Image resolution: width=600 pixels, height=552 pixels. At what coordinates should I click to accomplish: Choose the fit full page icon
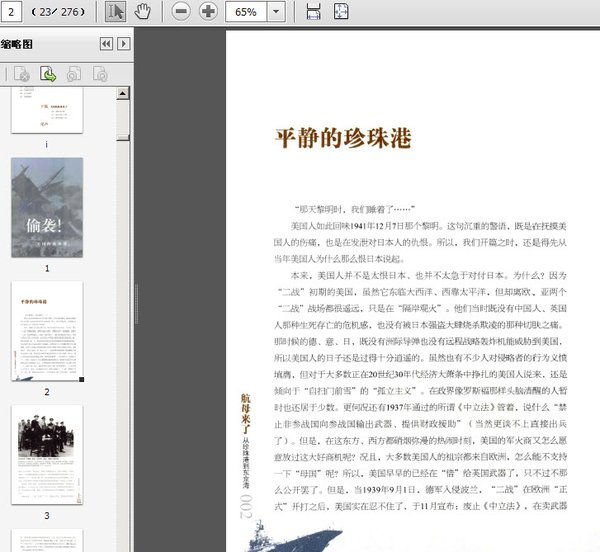[341, 11]
